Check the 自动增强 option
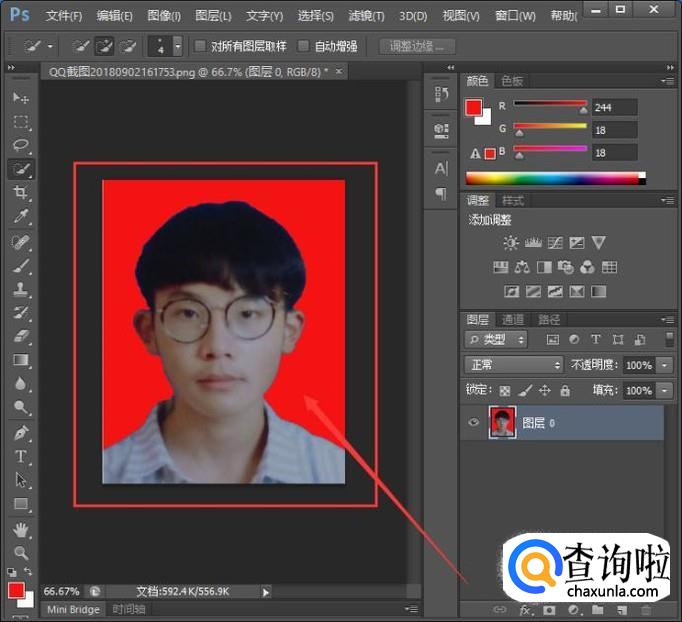This screenshot has height=622, width=682. tap(304, 46)
